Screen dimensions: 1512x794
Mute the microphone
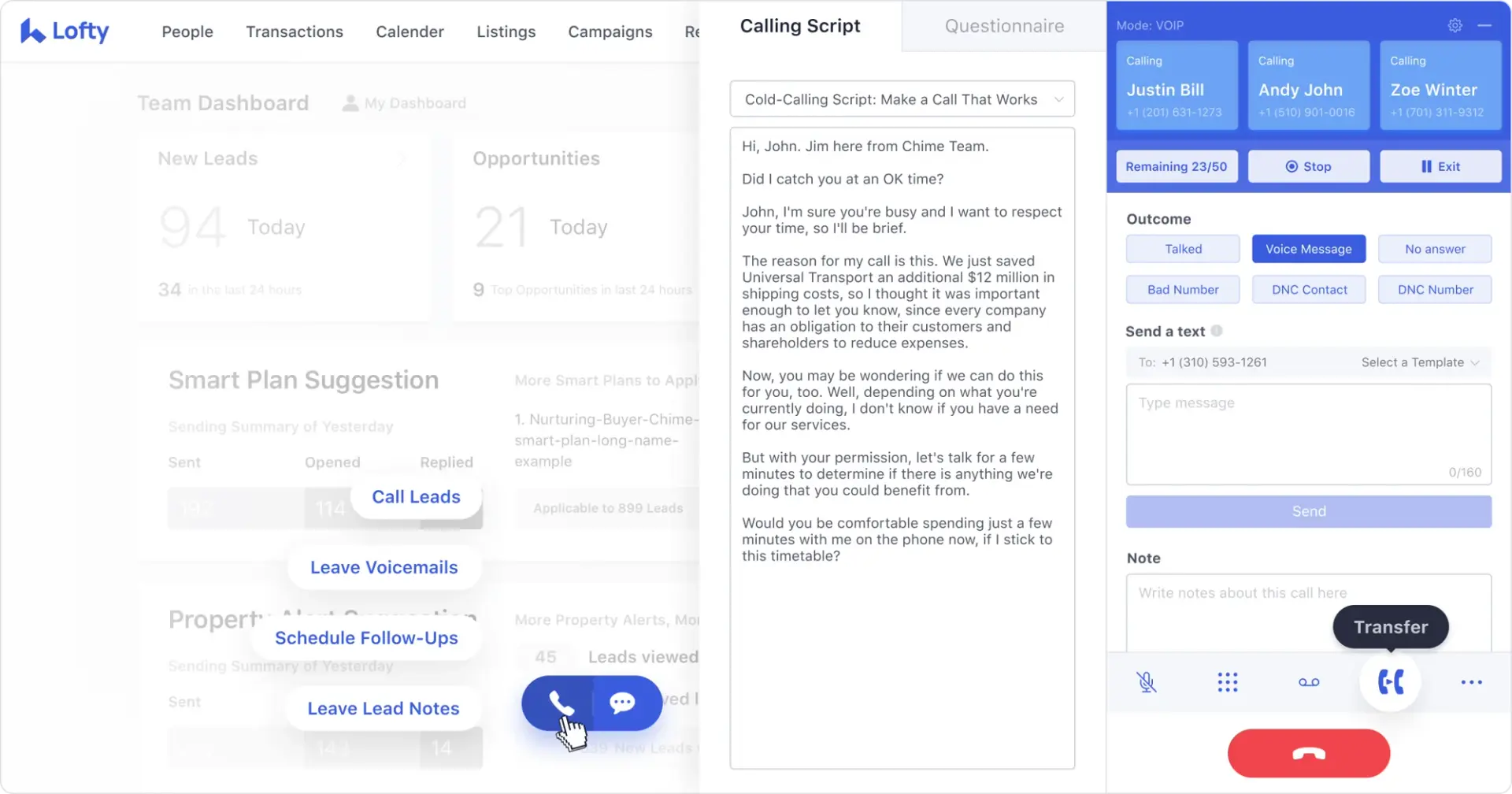(x=1147, y=682)
